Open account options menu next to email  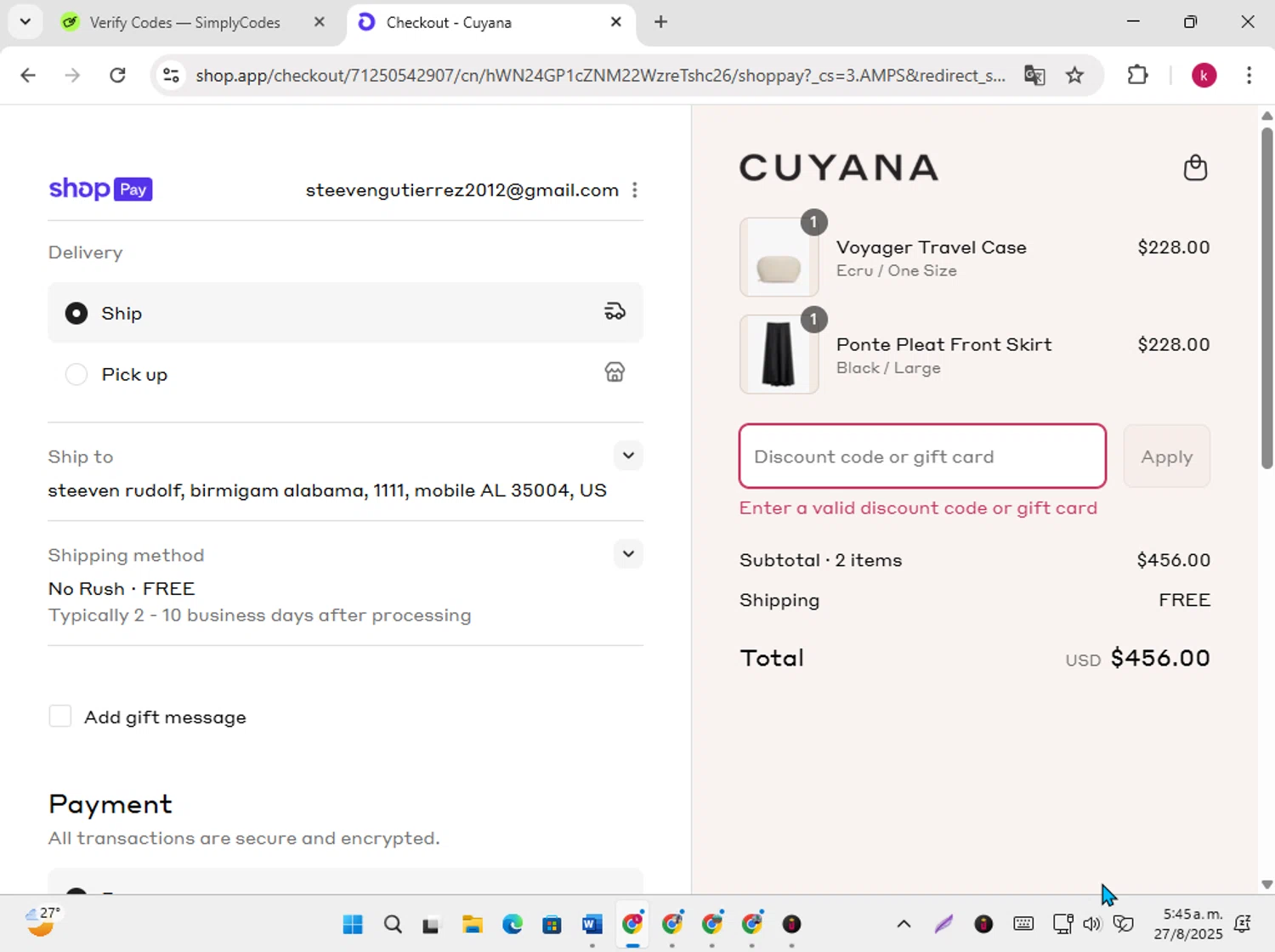click(x=635, y=190)
